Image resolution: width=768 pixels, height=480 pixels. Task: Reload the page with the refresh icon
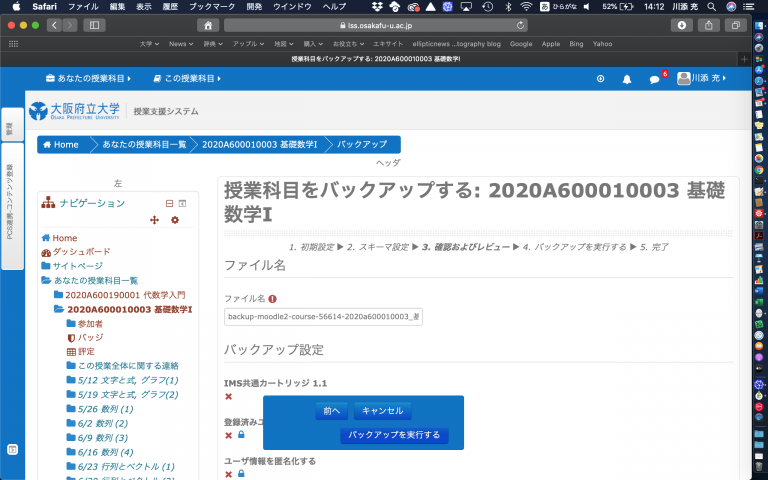coord(520,25)
